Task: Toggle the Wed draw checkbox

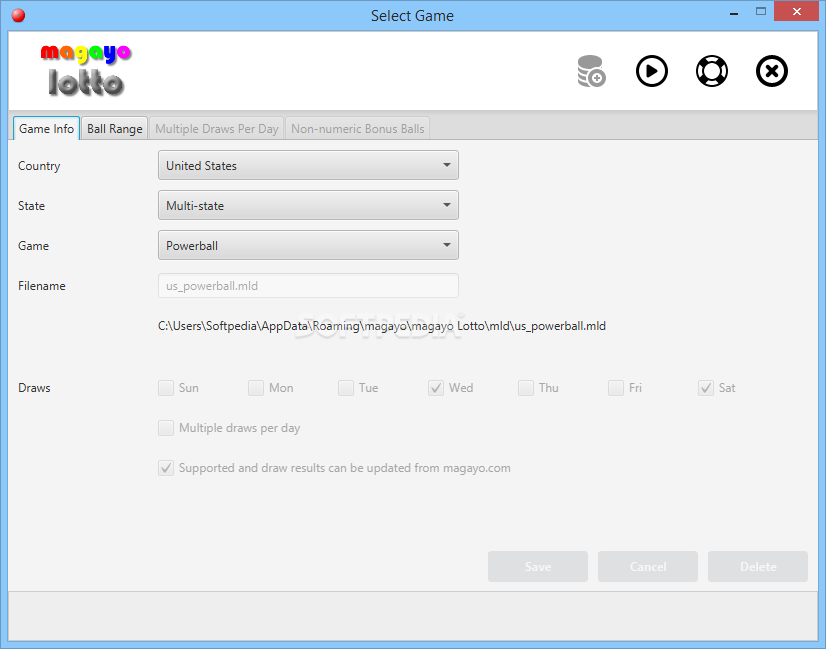Action: (436, 388)
